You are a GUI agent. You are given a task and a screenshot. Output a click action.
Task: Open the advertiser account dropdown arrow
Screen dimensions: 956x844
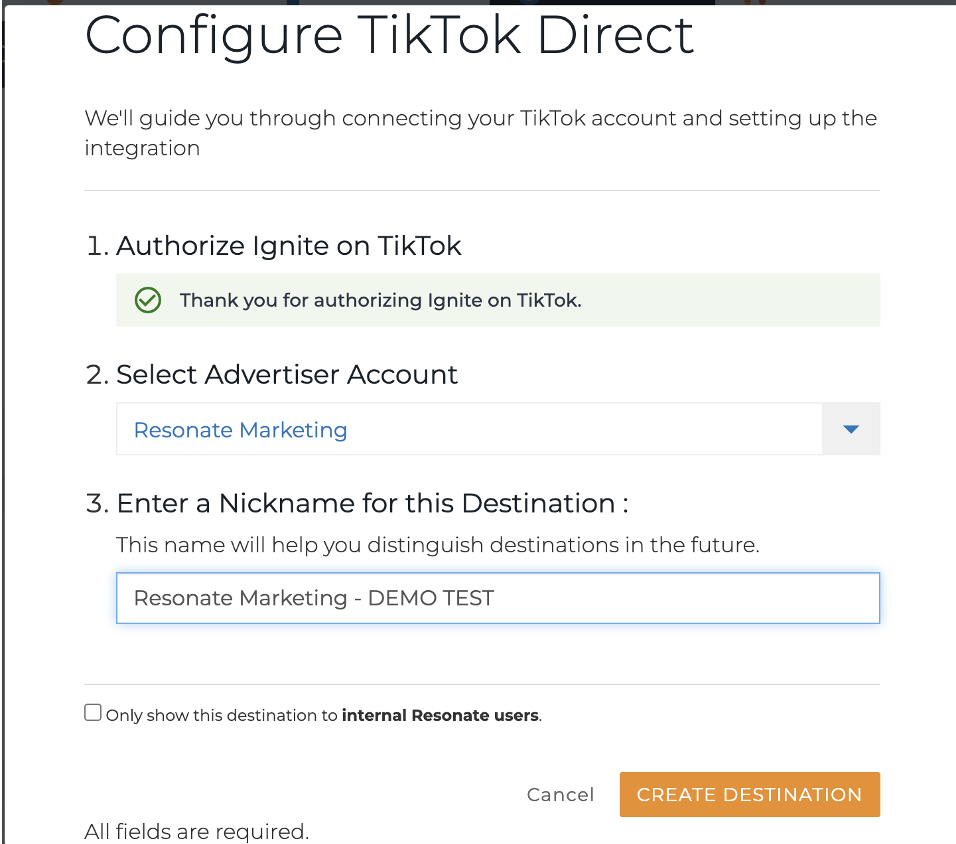pos(851,429)
